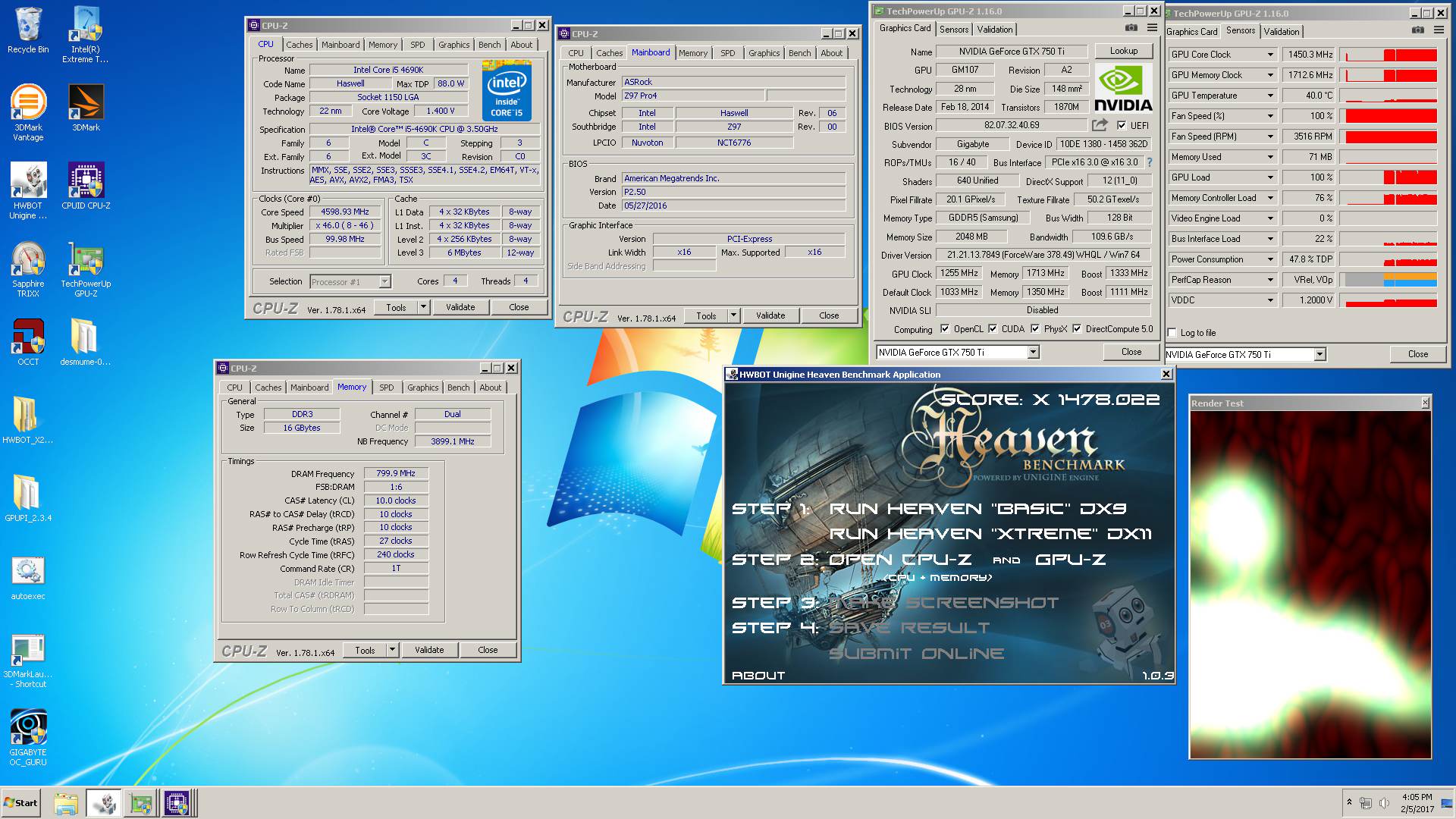1456x819 pixels.
Task: Click the Lookup button in GPU-Z
Action: (x=1124, y=51)
